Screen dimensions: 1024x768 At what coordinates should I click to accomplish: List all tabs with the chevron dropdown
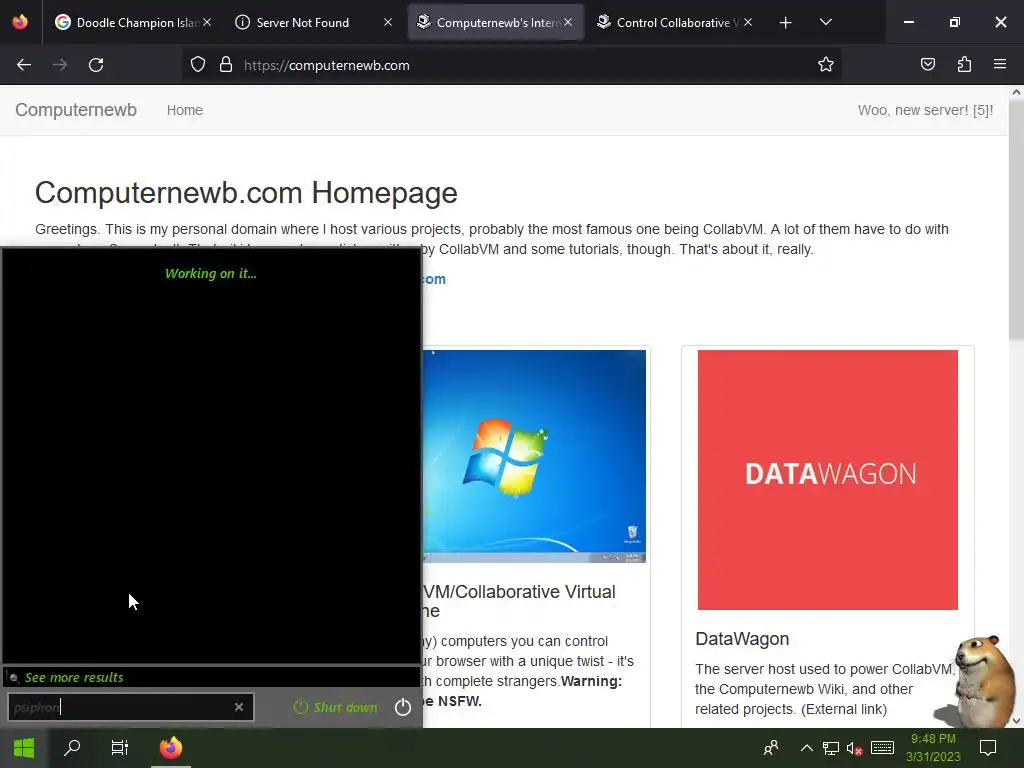[x=825, y=23]
